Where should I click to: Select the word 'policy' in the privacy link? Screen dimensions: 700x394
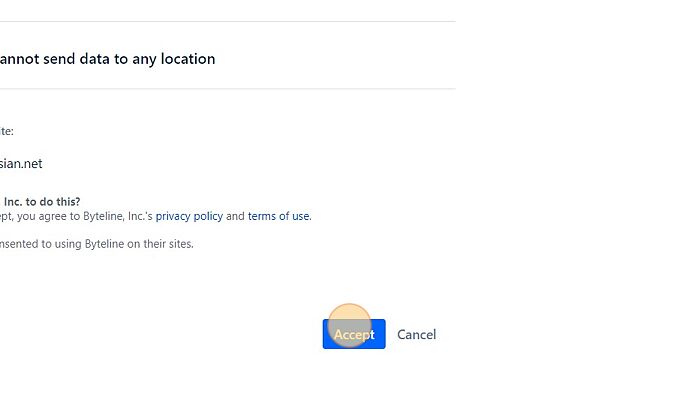point(208,216)
